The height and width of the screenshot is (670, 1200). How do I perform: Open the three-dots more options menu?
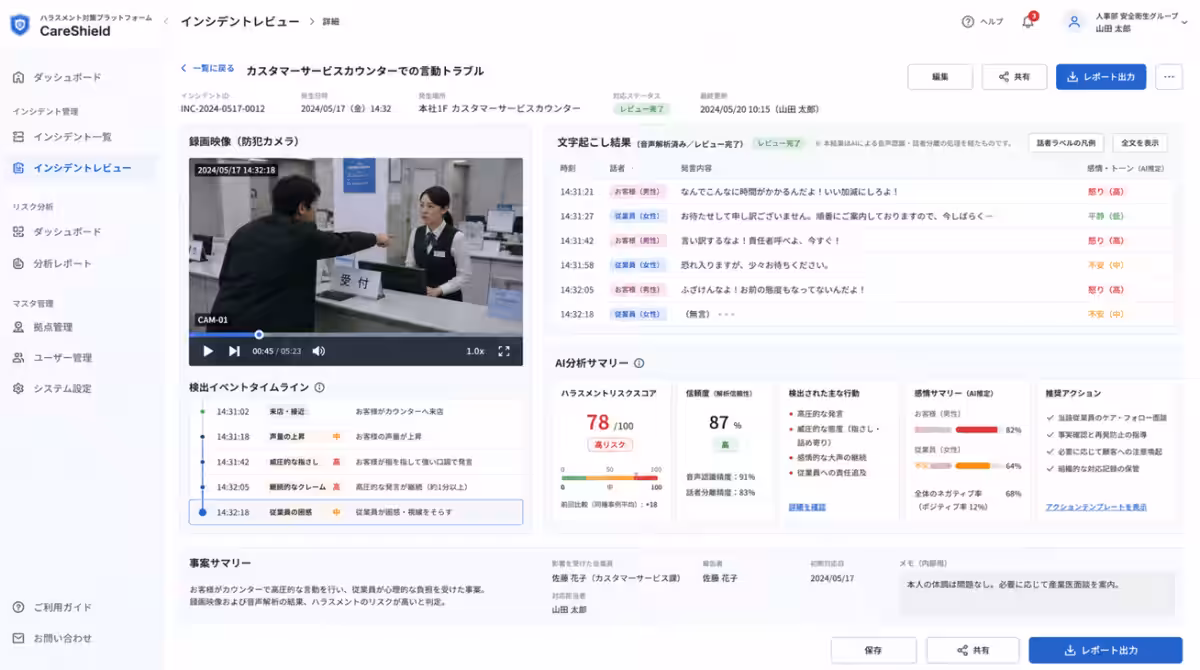point(1169,77)
